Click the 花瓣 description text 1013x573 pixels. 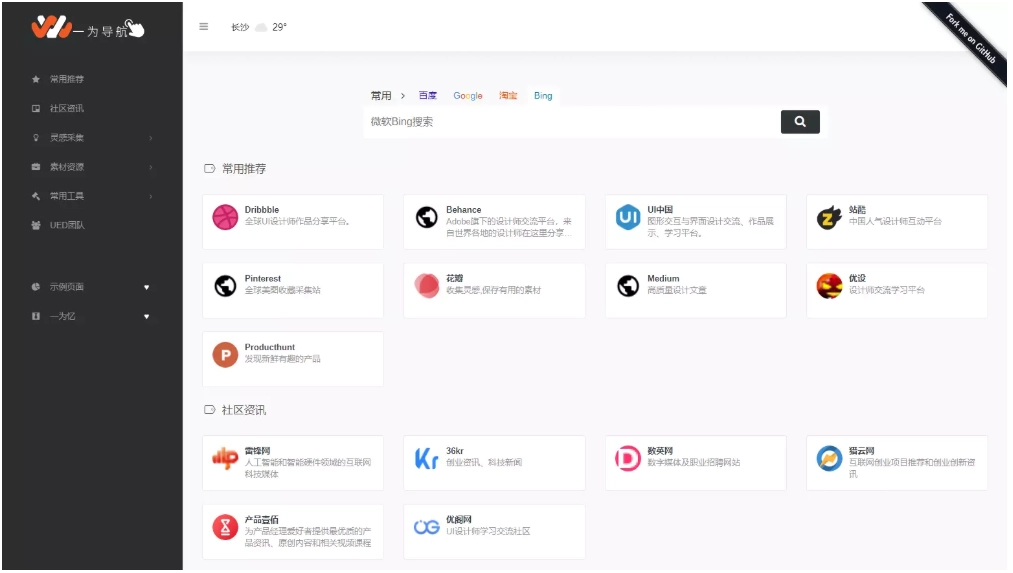click(x=493, y=290)
